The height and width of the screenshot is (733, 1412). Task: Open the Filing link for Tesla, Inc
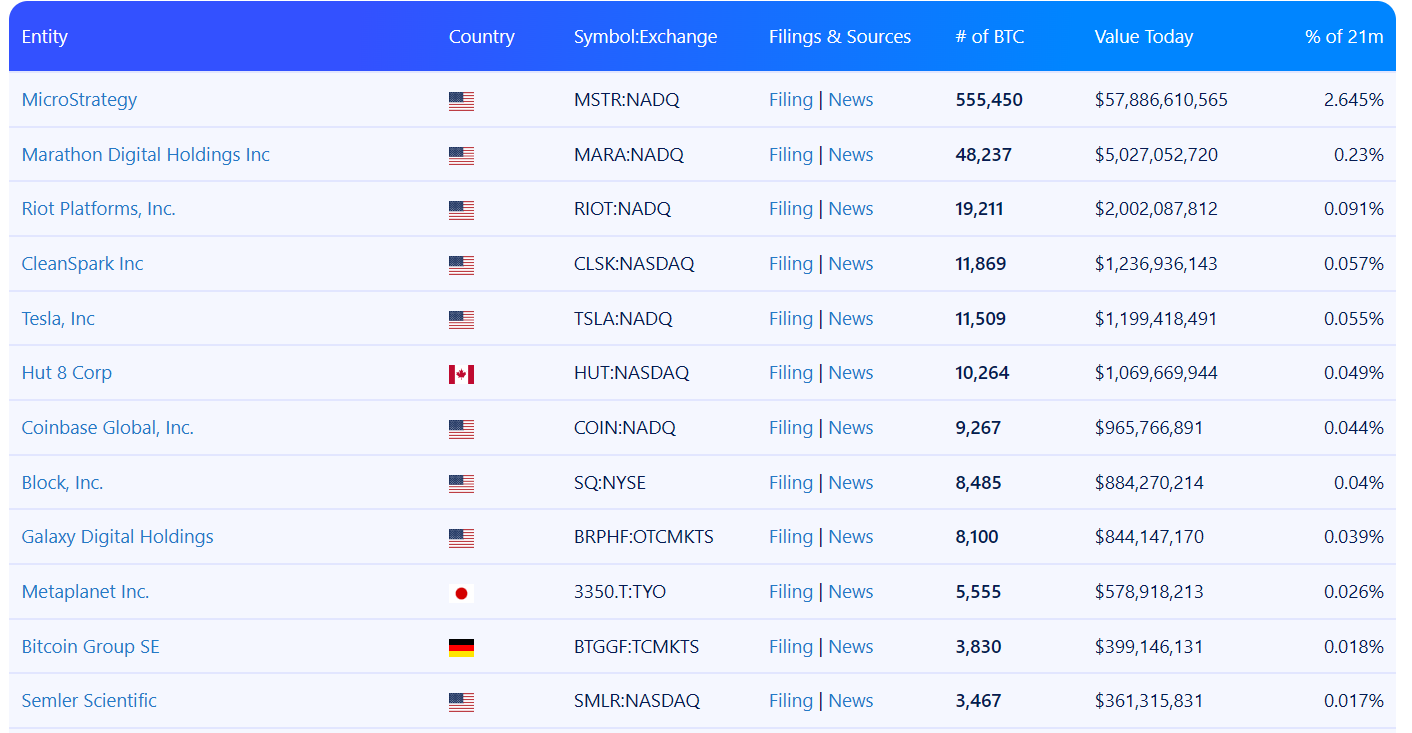point(790,319)
